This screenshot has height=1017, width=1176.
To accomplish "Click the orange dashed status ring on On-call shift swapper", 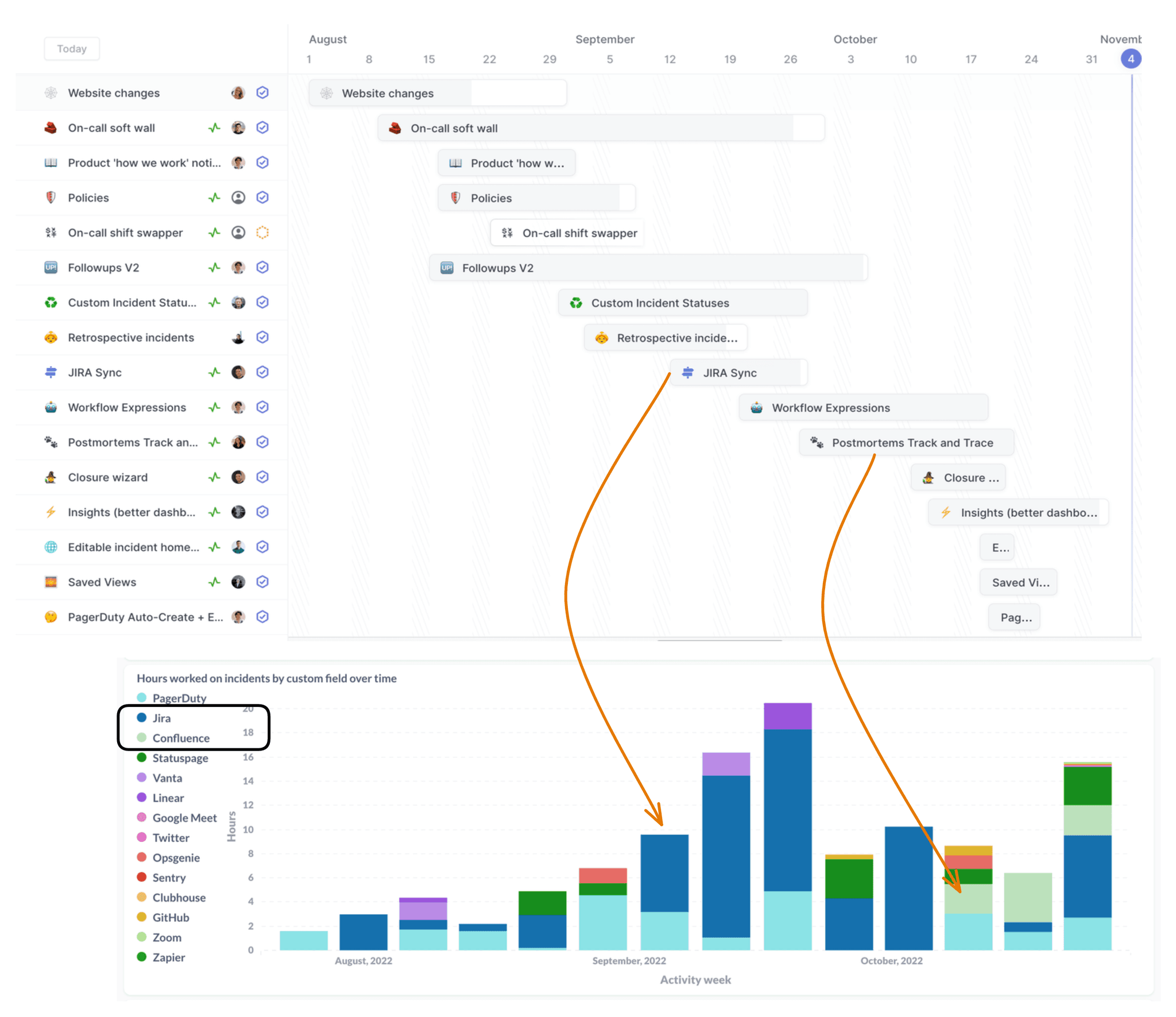I will coord(263,233).
